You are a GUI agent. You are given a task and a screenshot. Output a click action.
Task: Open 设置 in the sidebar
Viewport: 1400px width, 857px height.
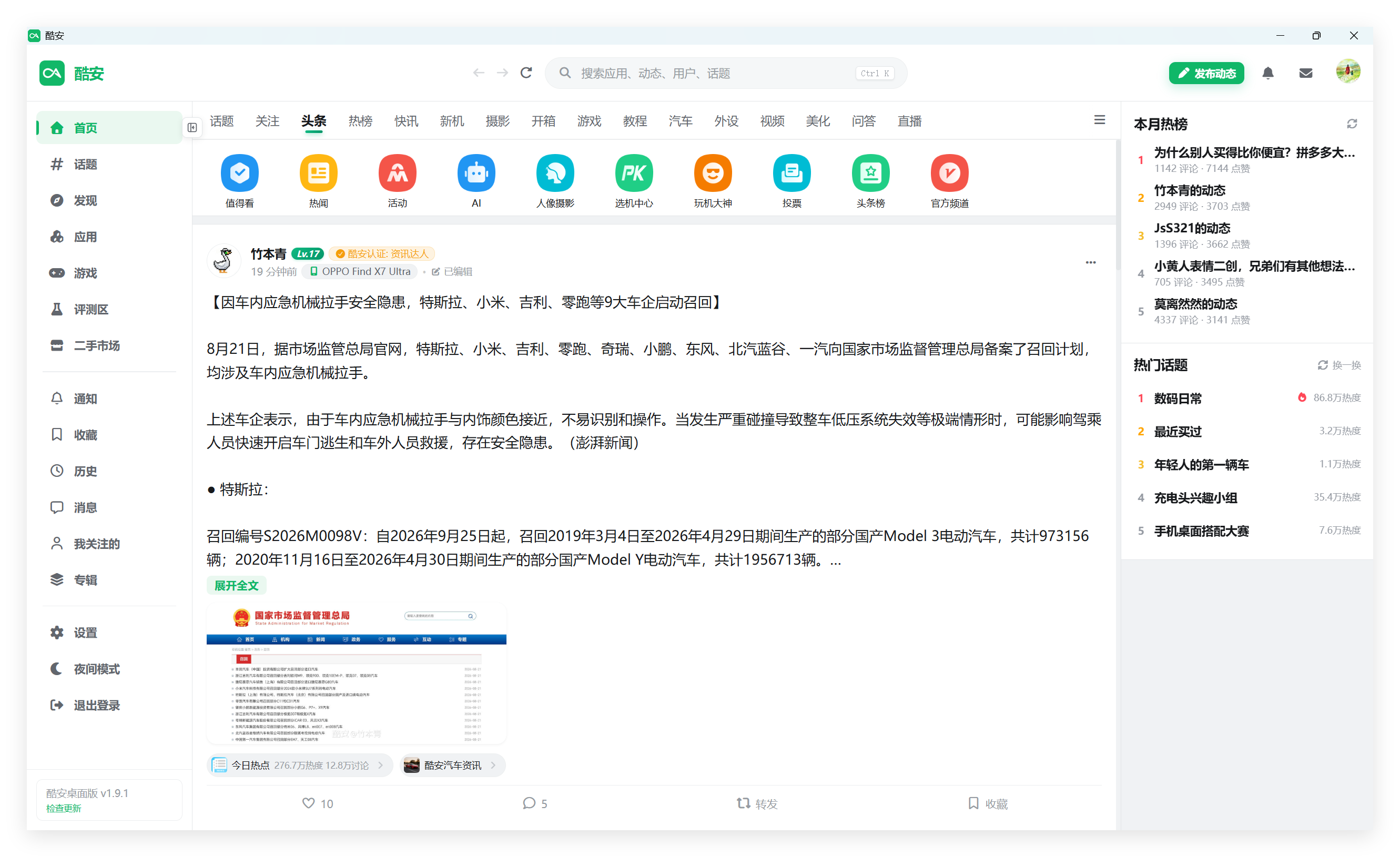pos(109,632)
